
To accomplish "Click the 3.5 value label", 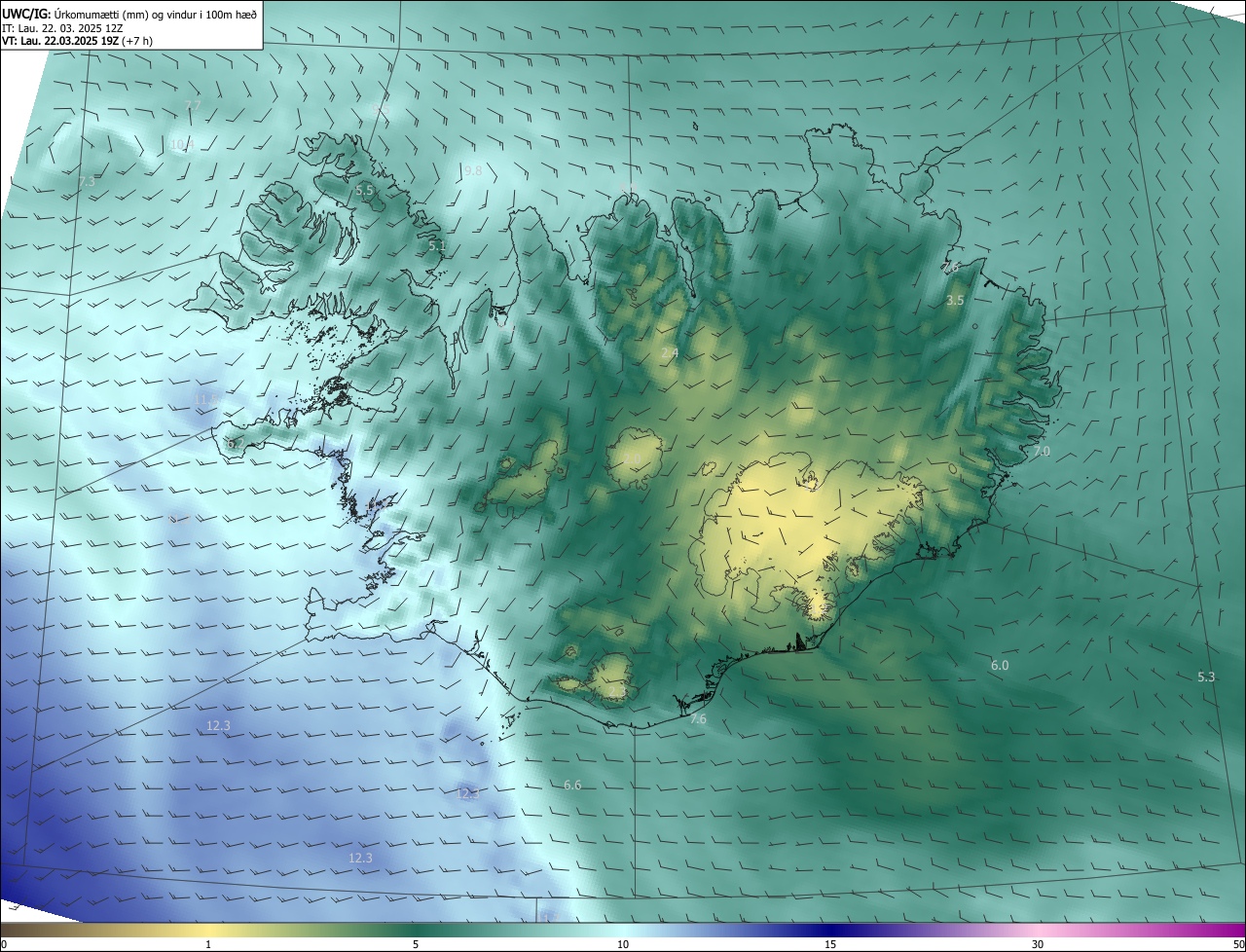I will point(955,301).
